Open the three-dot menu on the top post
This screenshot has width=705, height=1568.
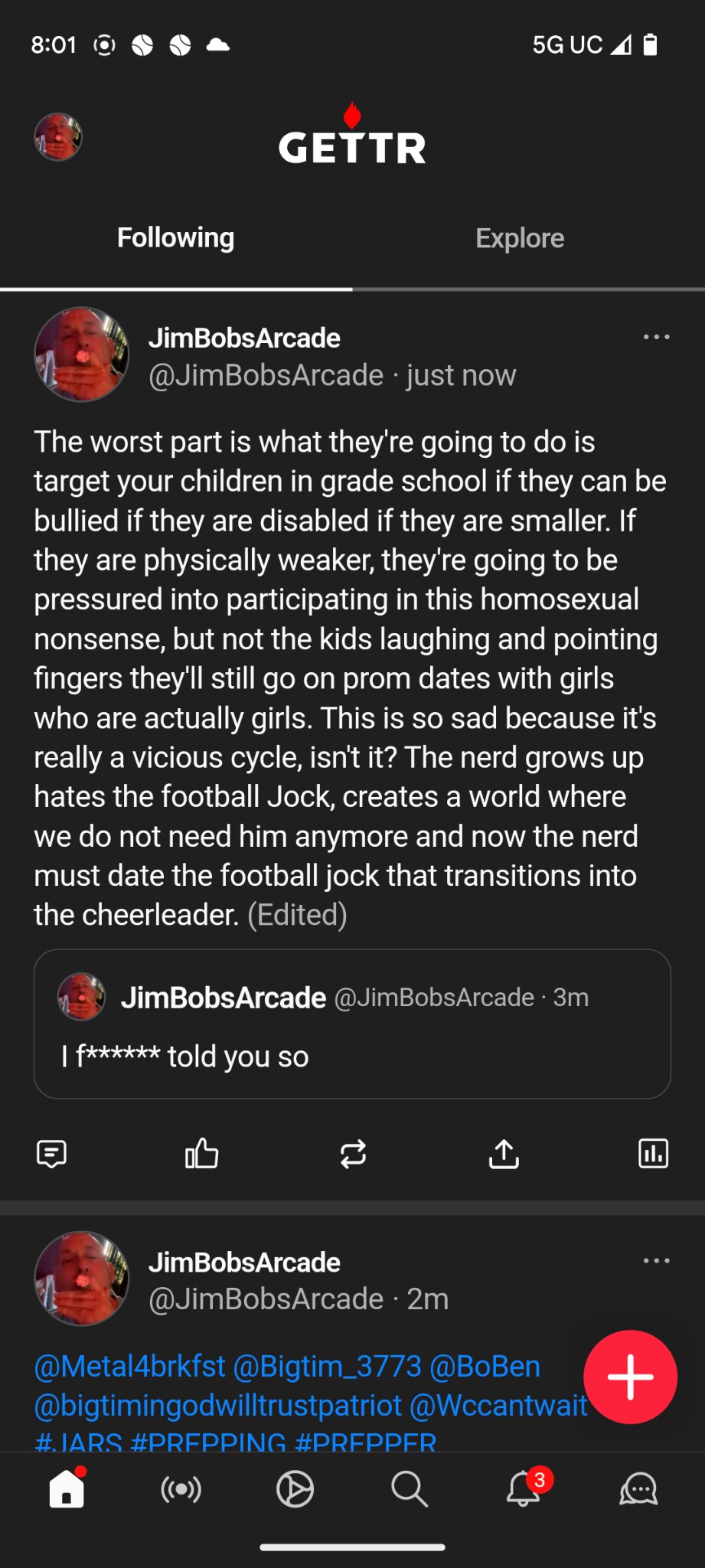point(657,337)
